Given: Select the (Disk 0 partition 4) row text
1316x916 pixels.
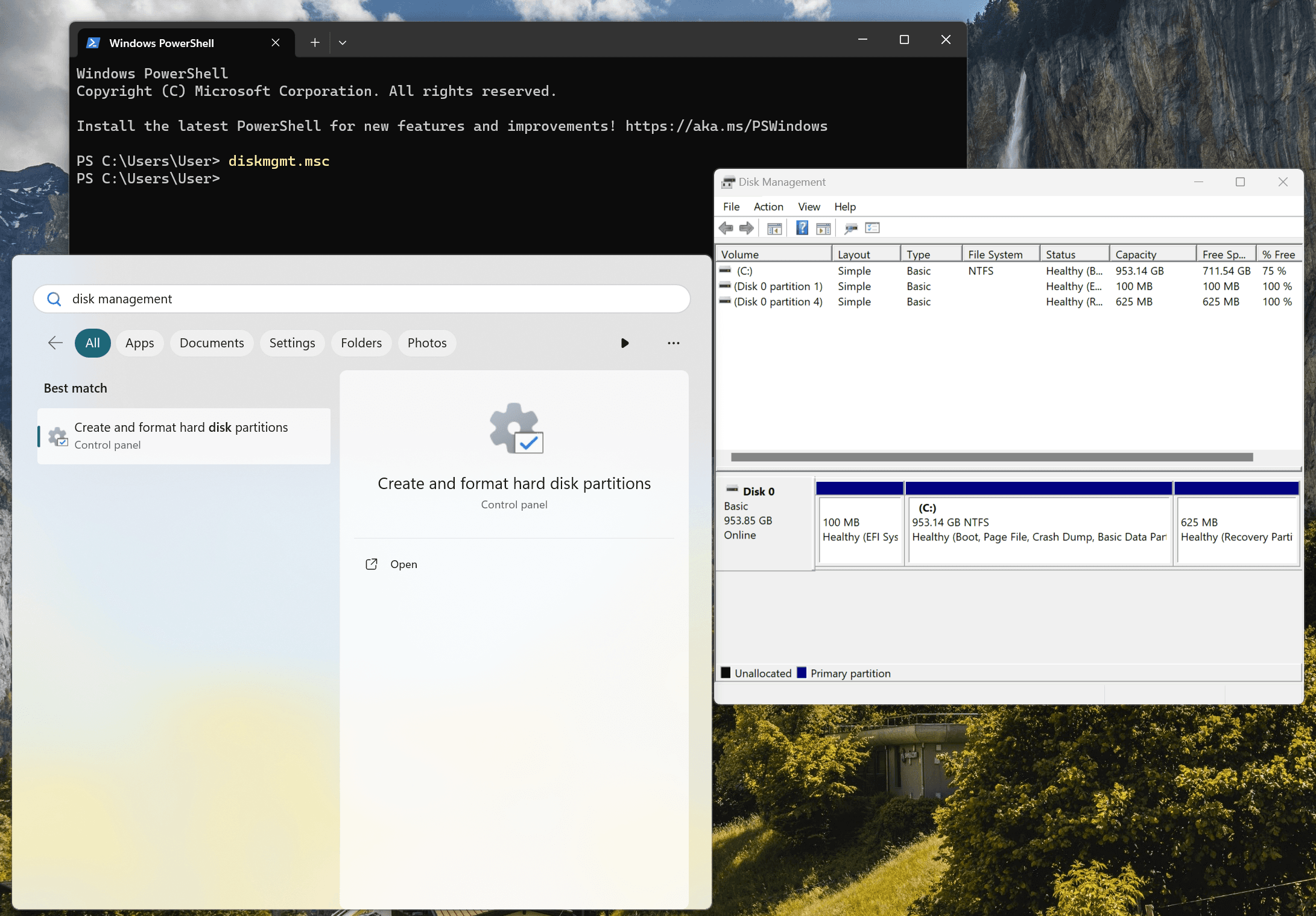Looking at the screenshot, I should coord(778,301).
